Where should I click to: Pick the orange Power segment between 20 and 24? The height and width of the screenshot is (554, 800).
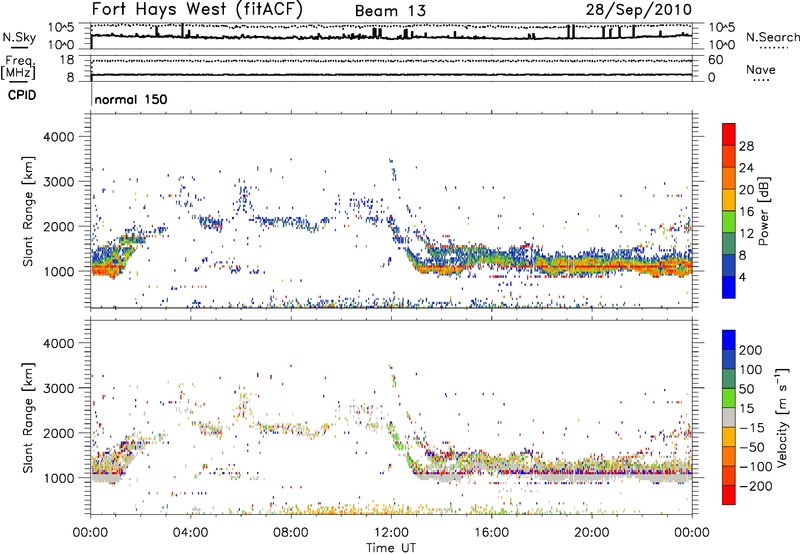[729, 178]
